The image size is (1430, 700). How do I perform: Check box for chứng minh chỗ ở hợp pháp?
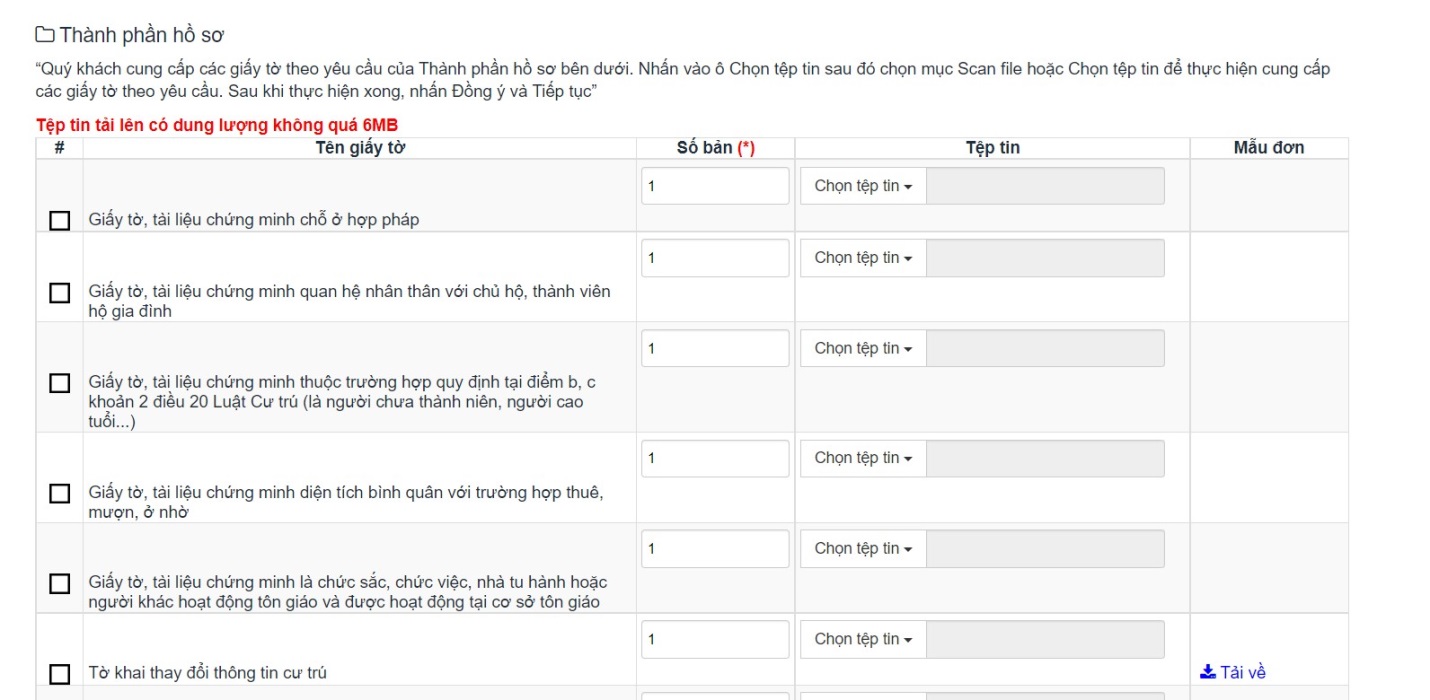[60, 220]
